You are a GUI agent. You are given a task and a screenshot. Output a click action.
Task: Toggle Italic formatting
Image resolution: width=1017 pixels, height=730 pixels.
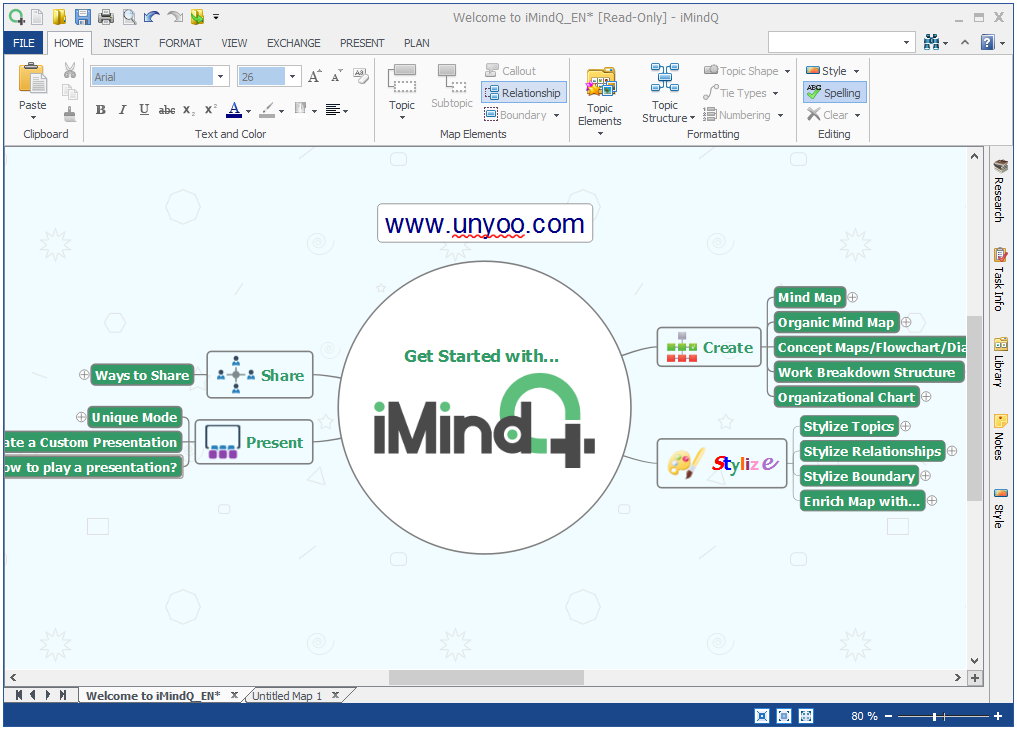click(x=123, y=110)
